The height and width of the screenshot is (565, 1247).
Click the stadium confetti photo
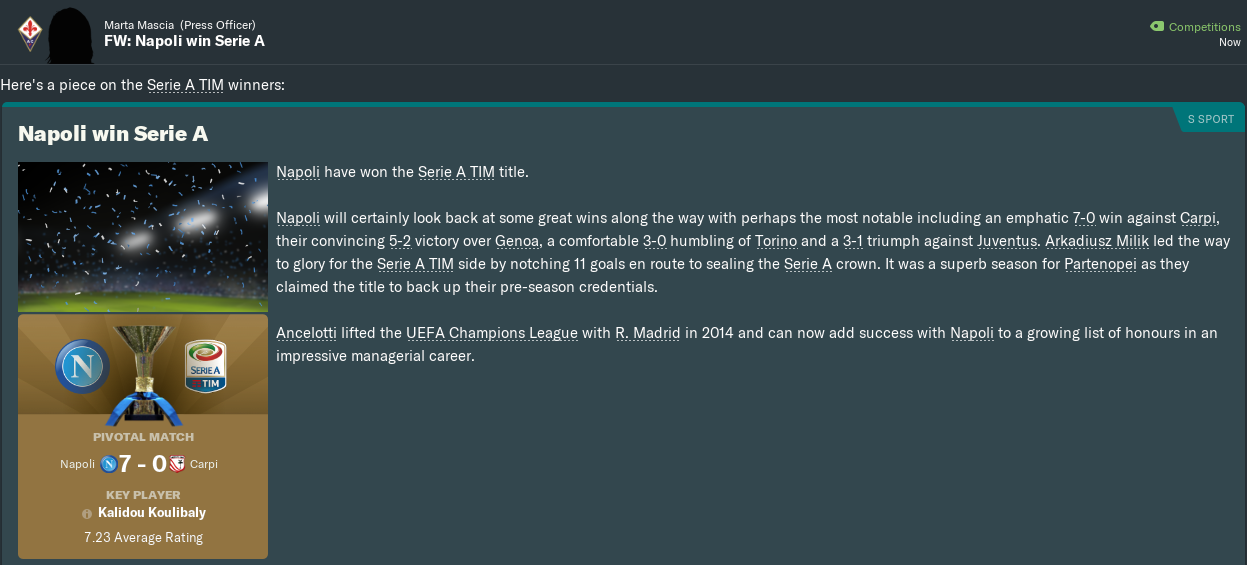click(143, 237)
